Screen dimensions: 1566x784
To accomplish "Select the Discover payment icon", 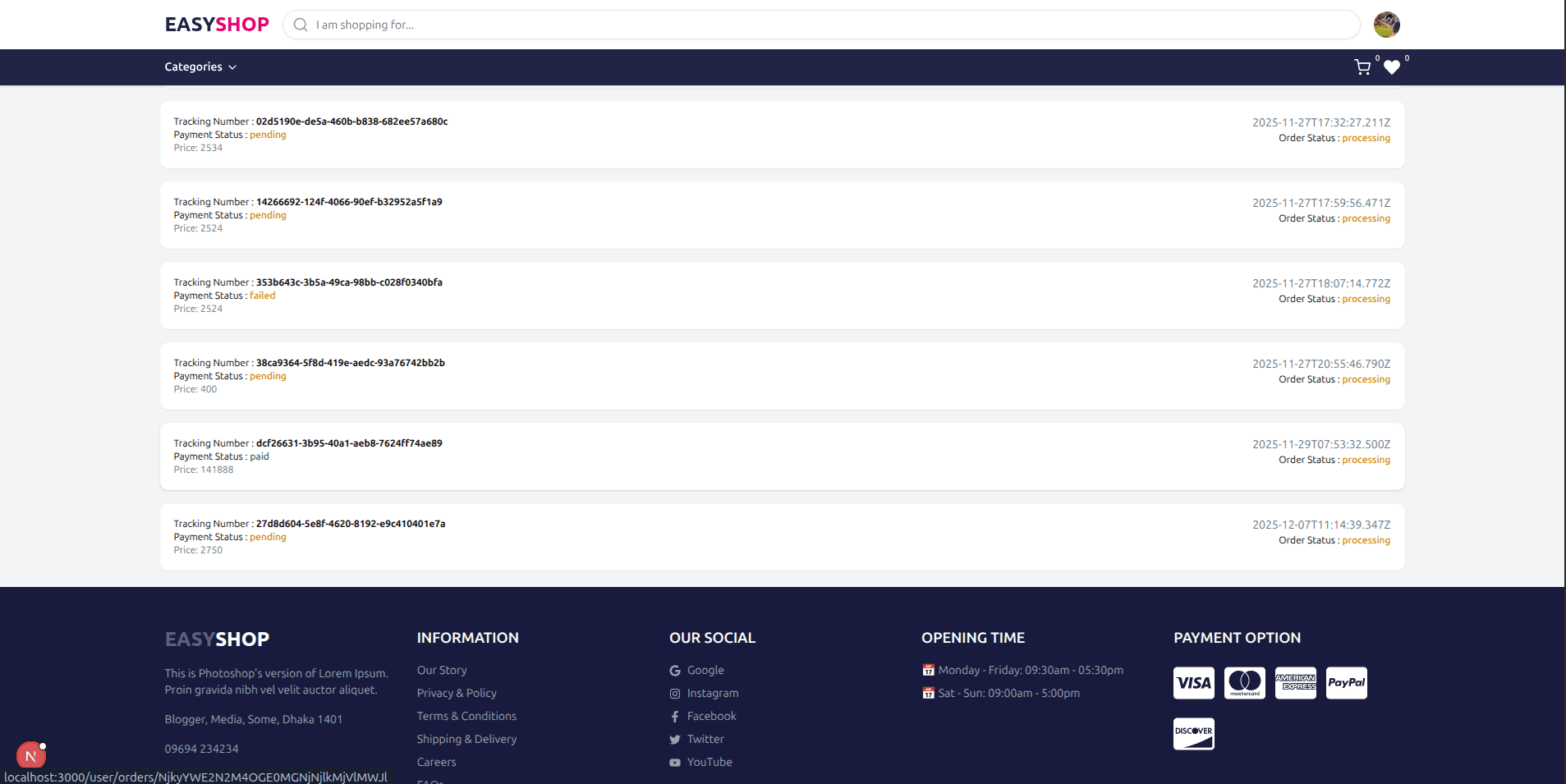I will 1193,733.
